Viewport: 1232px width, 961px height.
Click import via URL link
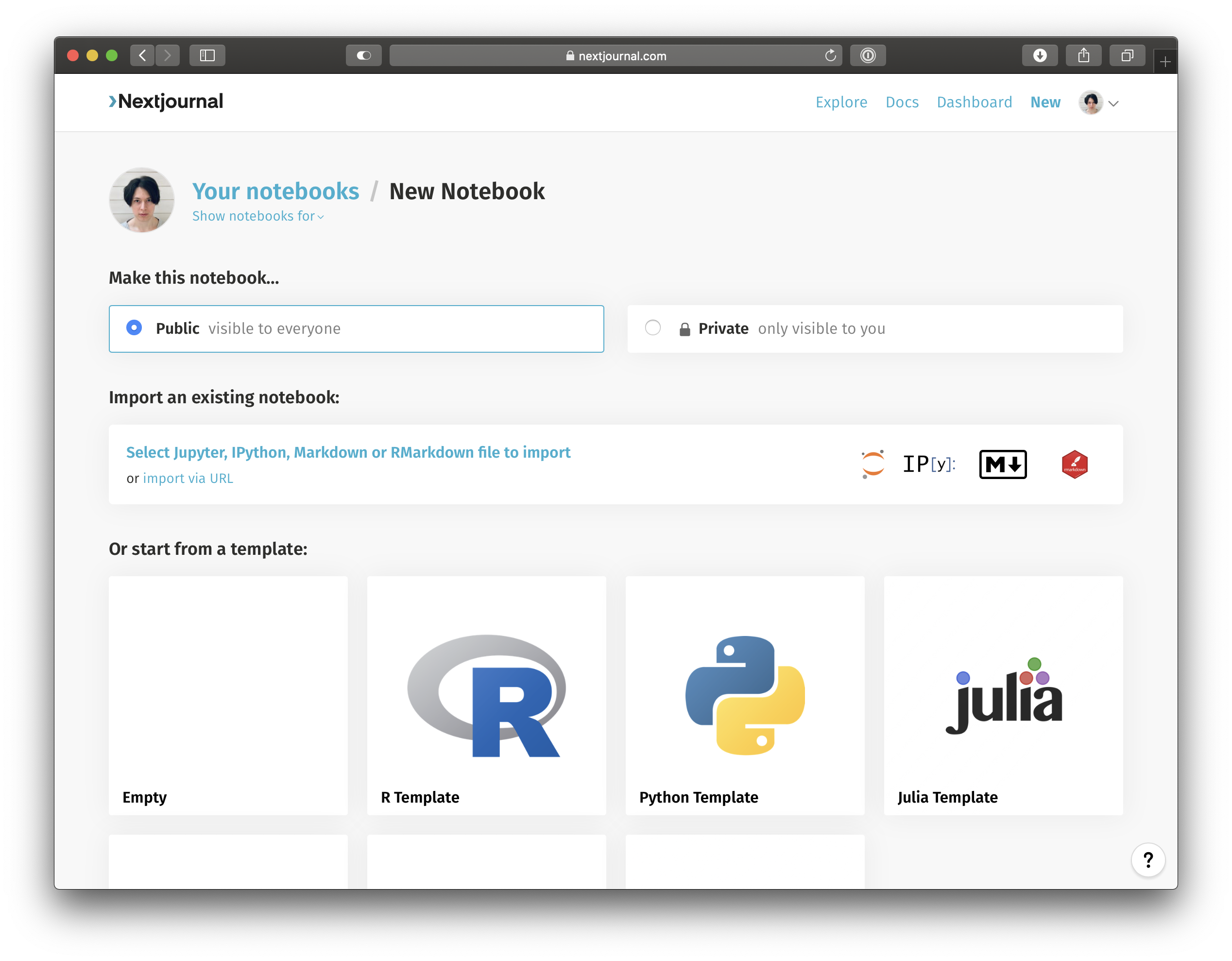pos(188,478)
